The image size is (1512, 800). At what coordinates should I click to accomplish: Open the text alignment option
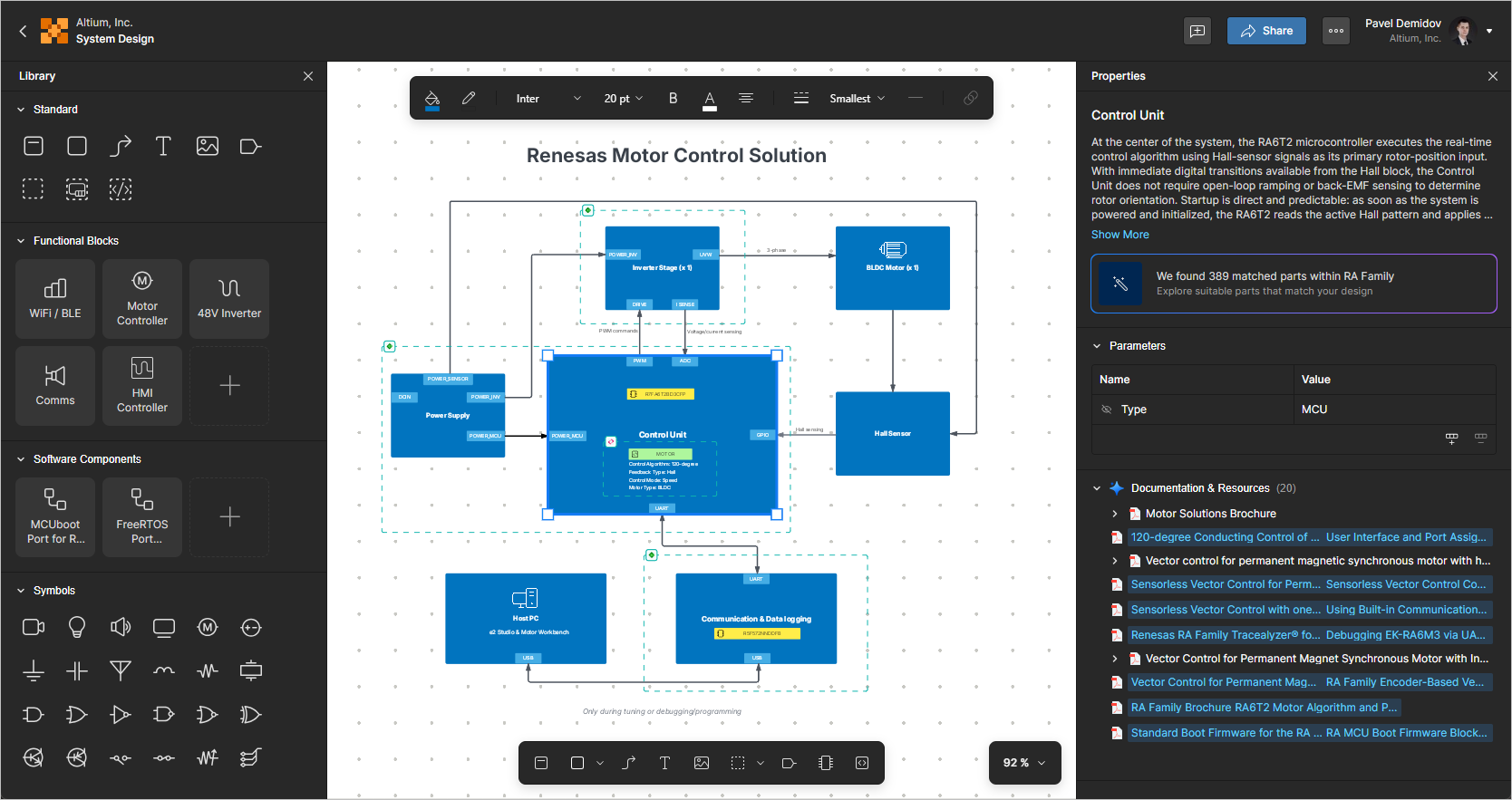click(746, 98)
